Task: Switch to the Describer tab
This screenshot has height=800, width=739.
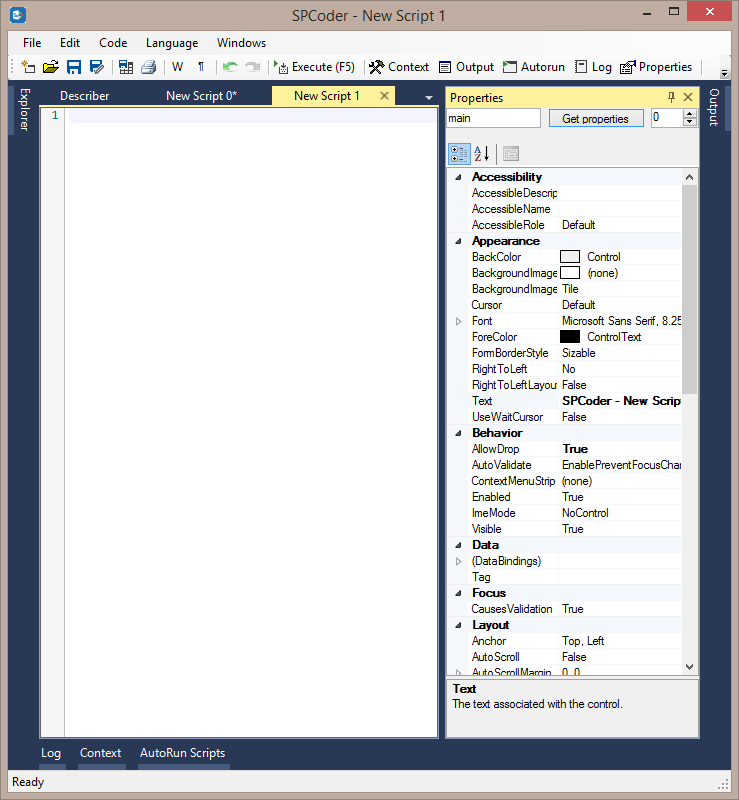Action: tap(85, 96)
